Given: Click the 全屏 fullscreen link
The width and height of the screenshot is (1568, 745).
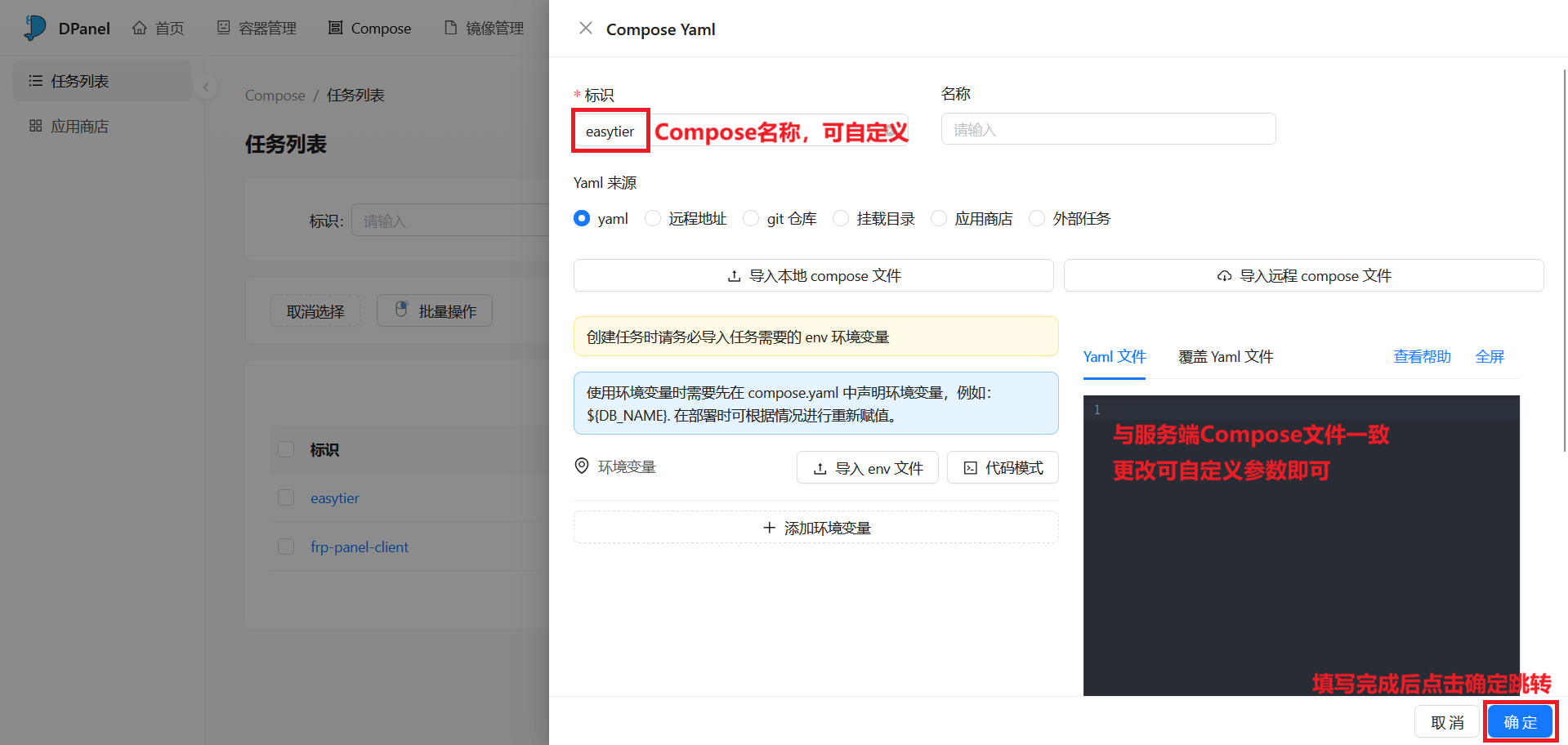Looking at the screenshot, I should [x=1490, y=357].
